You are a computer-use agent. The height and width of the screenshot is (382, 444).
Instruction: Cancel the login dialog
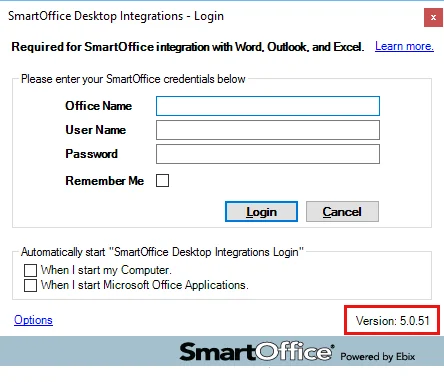pyautogui.click(x=342, y=211)
